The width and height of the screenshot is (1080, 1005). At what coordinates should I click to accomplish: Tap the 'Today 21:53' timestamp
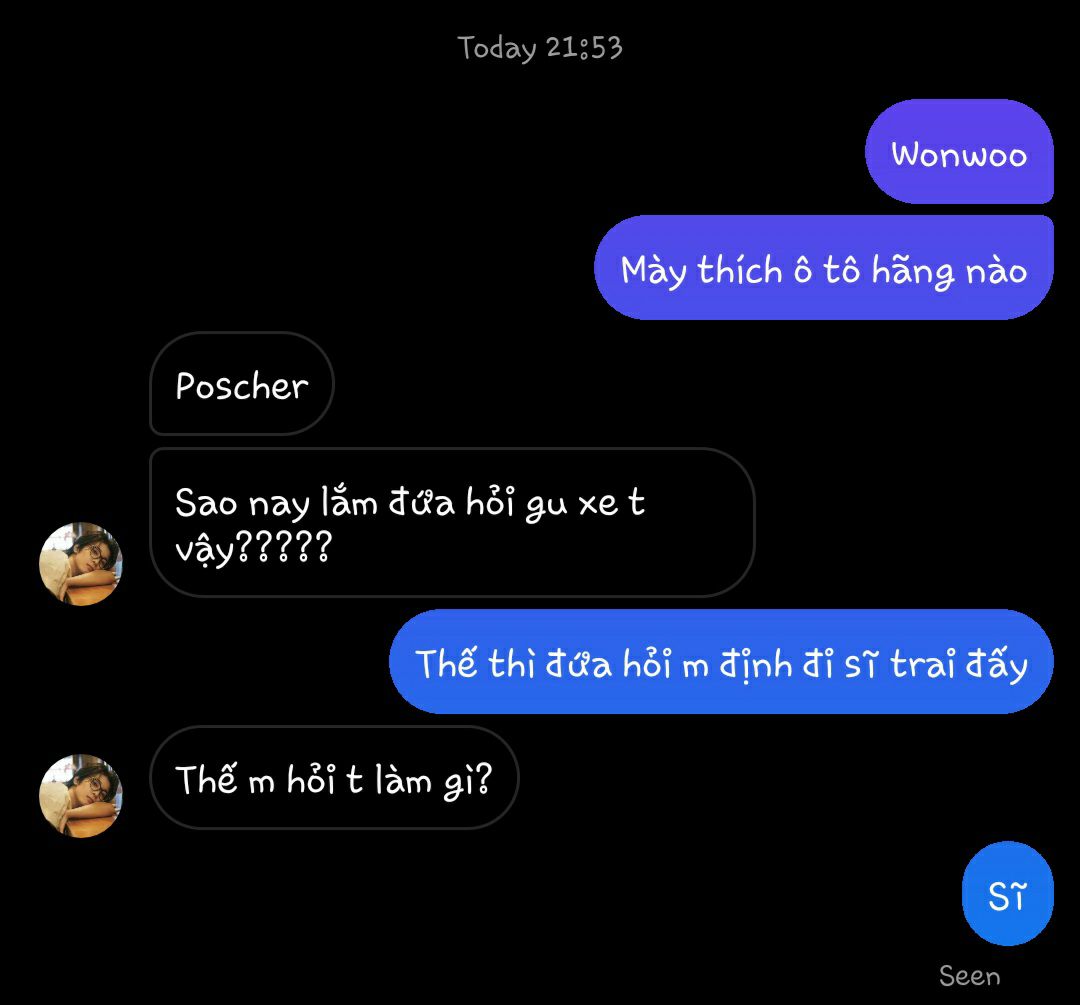point(540,48)
